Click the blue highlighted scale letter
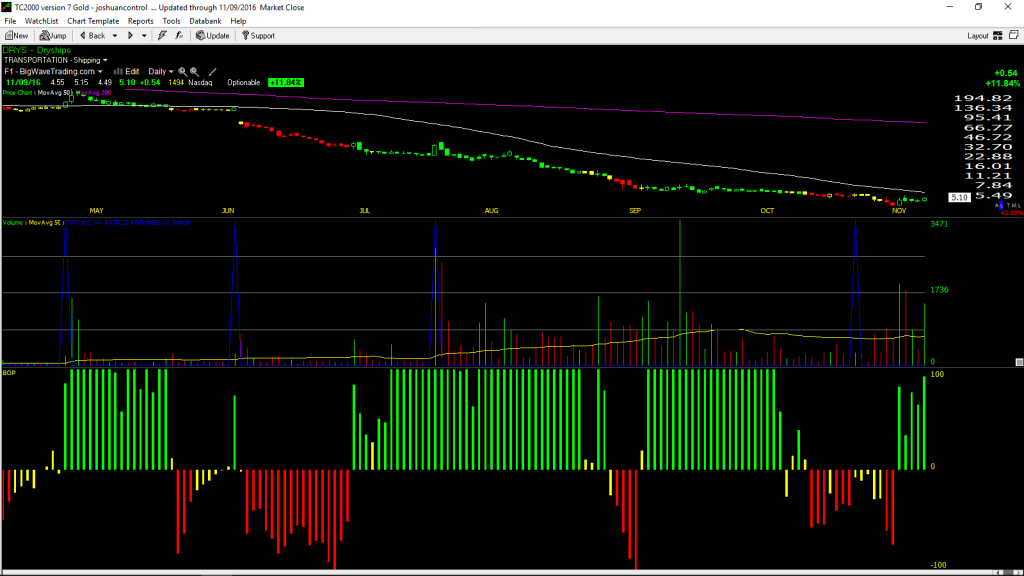Screen dimensions: 1024x576 tap(1000, 206)
